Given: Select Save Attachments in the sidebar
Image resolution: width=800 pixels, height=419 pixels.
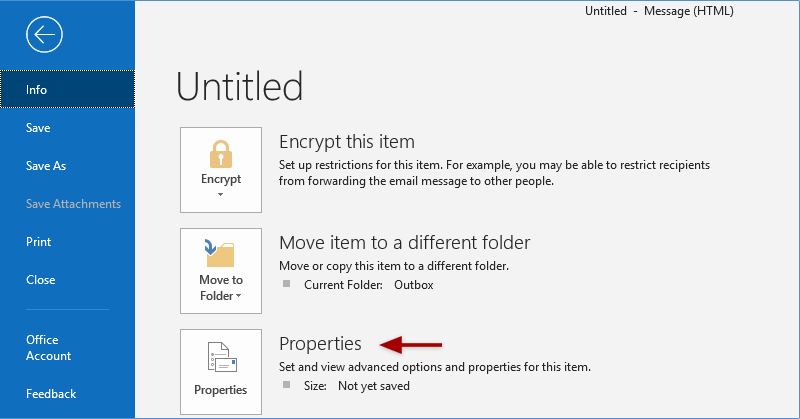Looking at the screenshot, I should tap(73, 204).
